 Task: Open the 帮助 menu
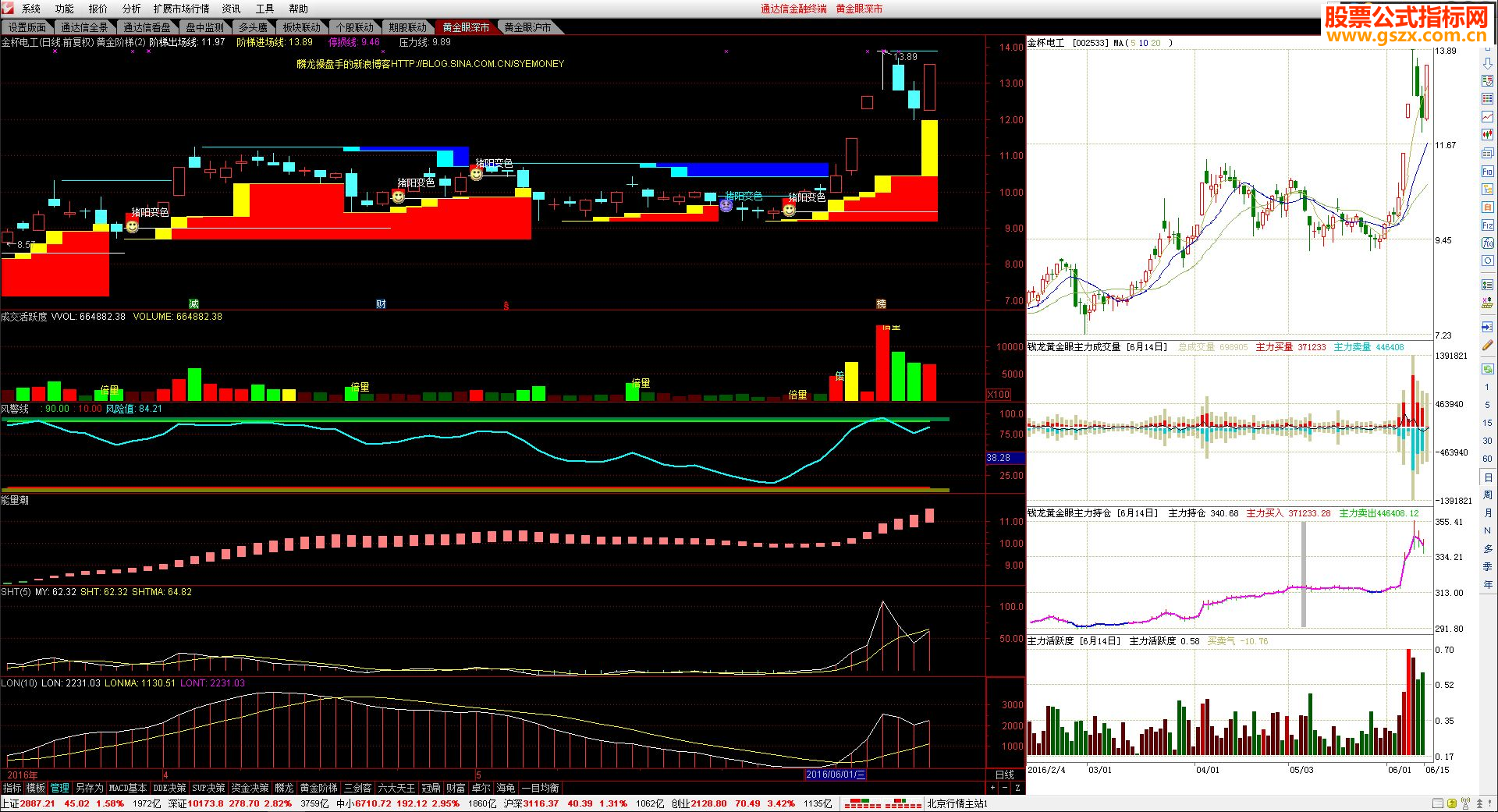coord(298,9)
